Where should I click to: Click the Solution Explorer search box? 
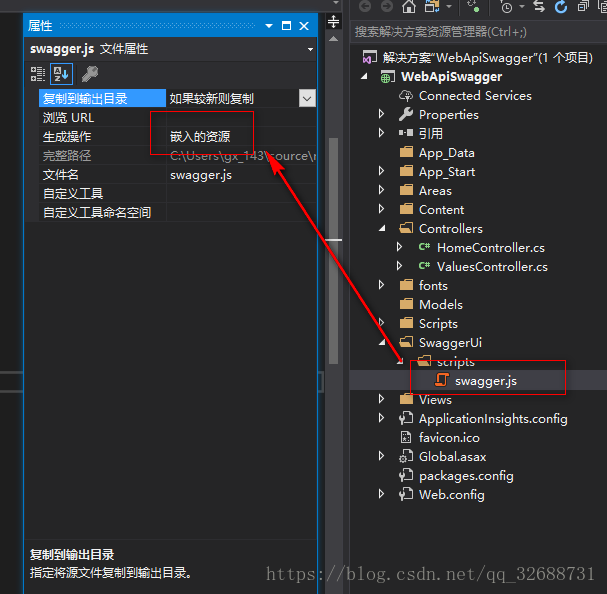point(478,32)
